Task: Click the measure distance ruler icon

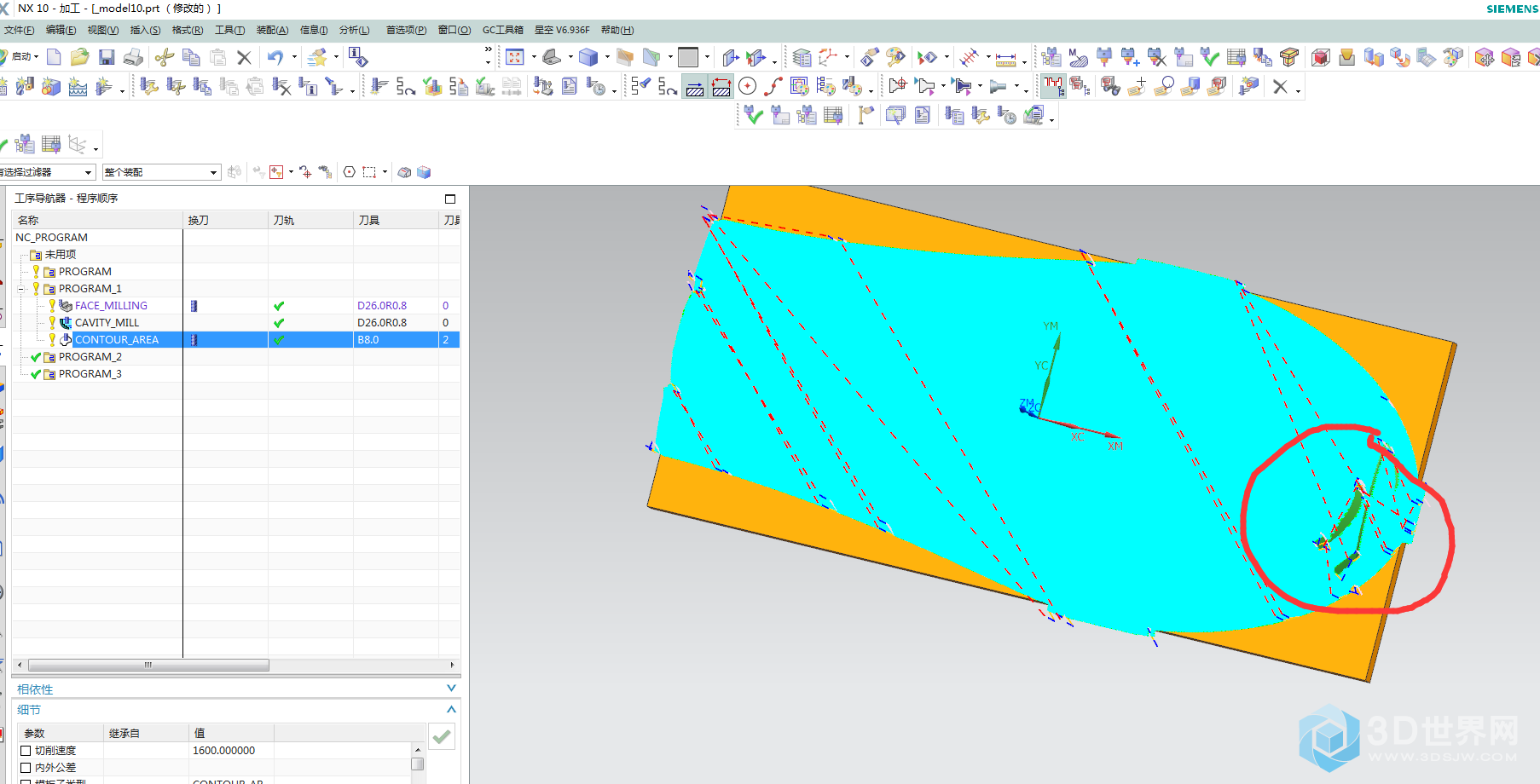Action: [x=1006, y=58]
